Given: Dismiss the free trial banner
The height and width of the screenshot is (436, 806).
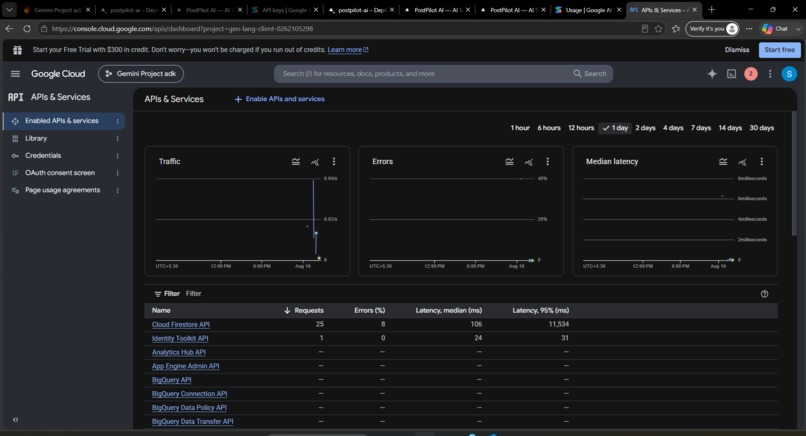Looking at the screenshot, I should pos(737,50).
